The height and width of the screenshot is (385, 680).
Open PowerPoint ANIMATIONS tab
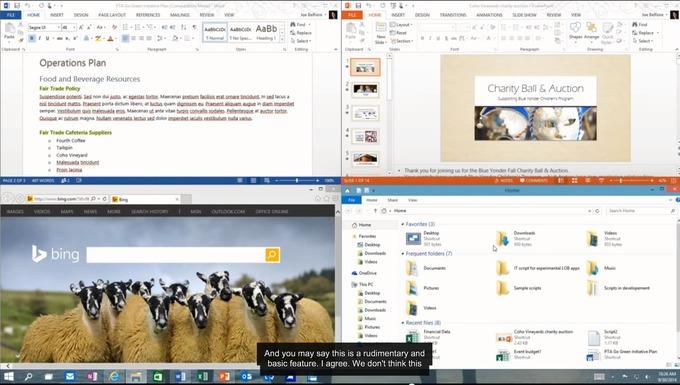click(489, 15)
